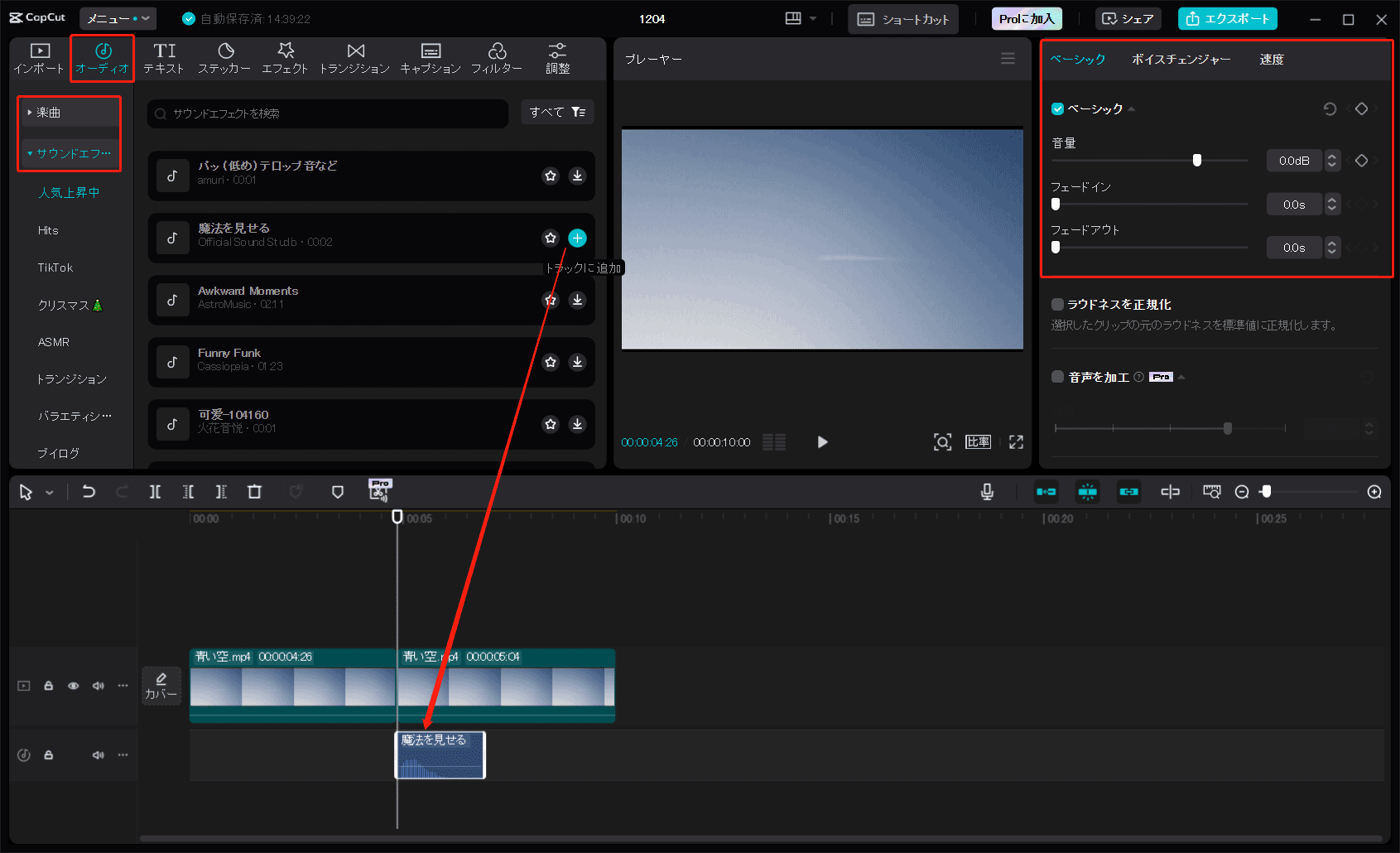Uncheck the ベーシック checkbox in the audio panel
The height and width of the screenshot is (853, 1400).
pos(1057,108)
